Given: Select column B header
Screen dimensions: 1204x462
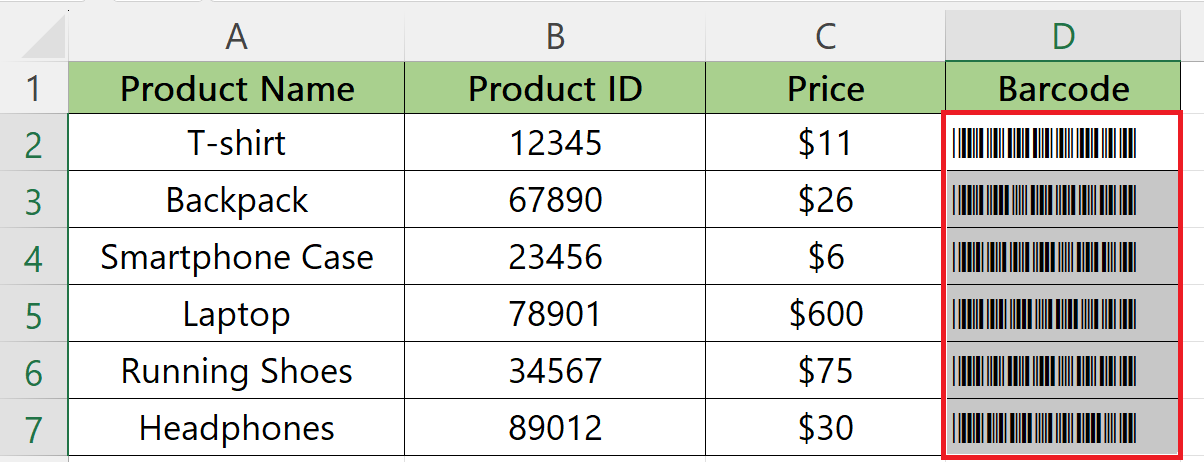Looking at the screenshot, I should click(555, 37).
